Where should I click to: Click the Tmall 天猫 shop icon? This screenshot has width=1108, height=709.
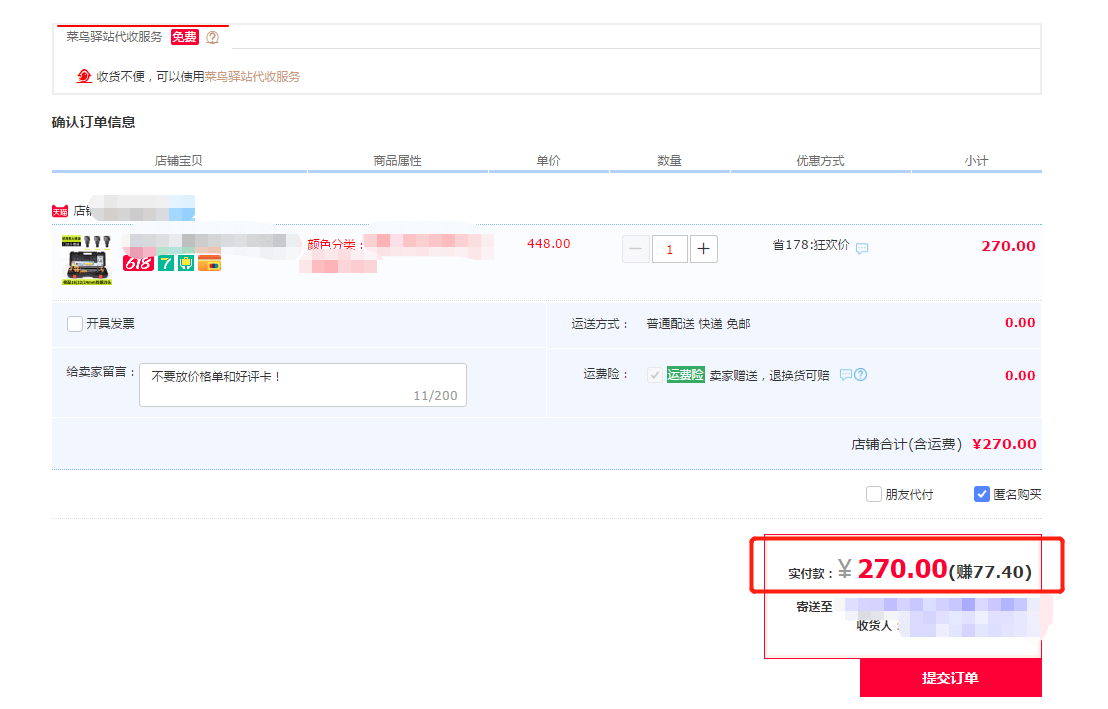60,211
